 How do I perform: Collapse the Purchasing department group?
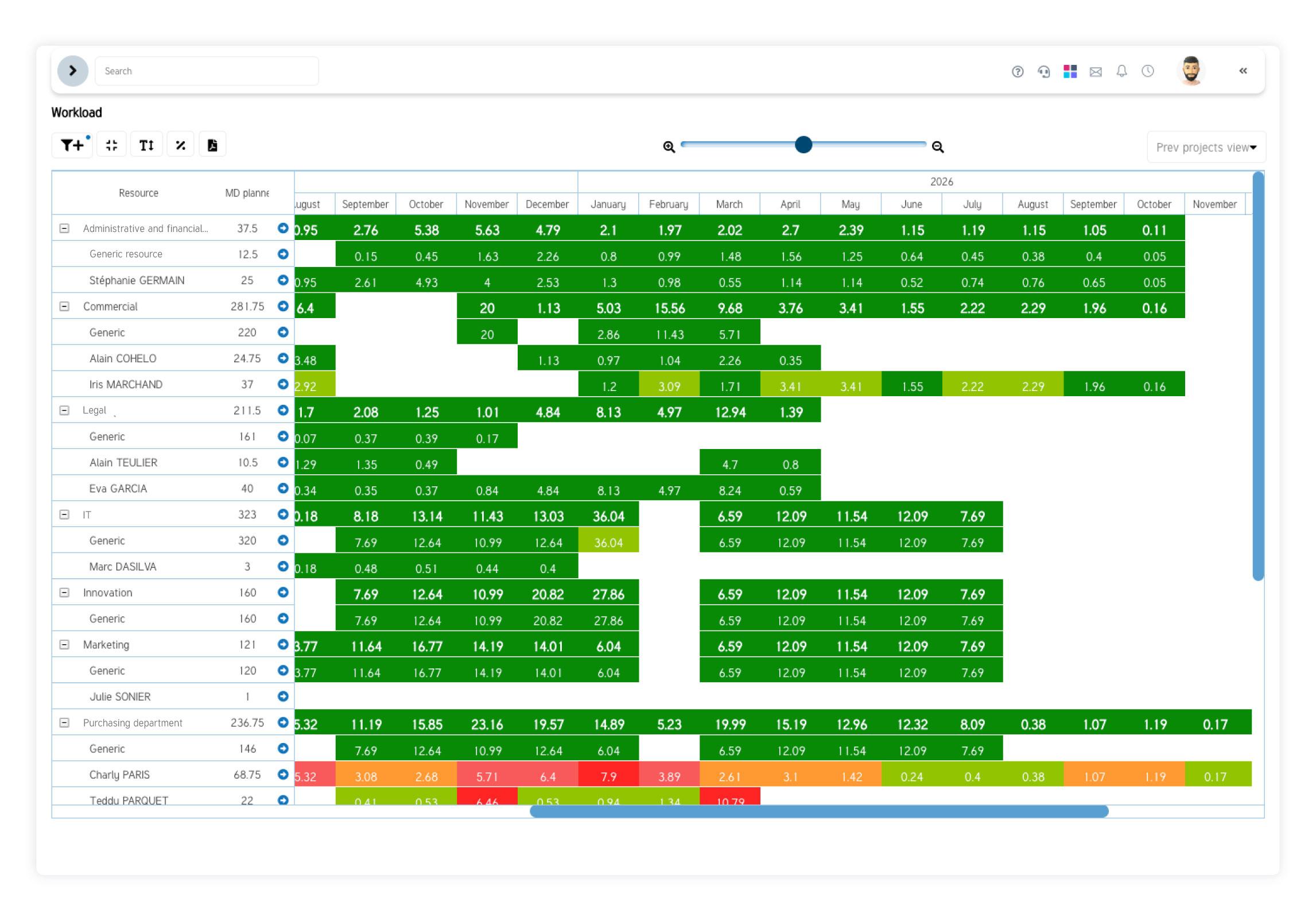pyautogui.click(x=64, y=722)
